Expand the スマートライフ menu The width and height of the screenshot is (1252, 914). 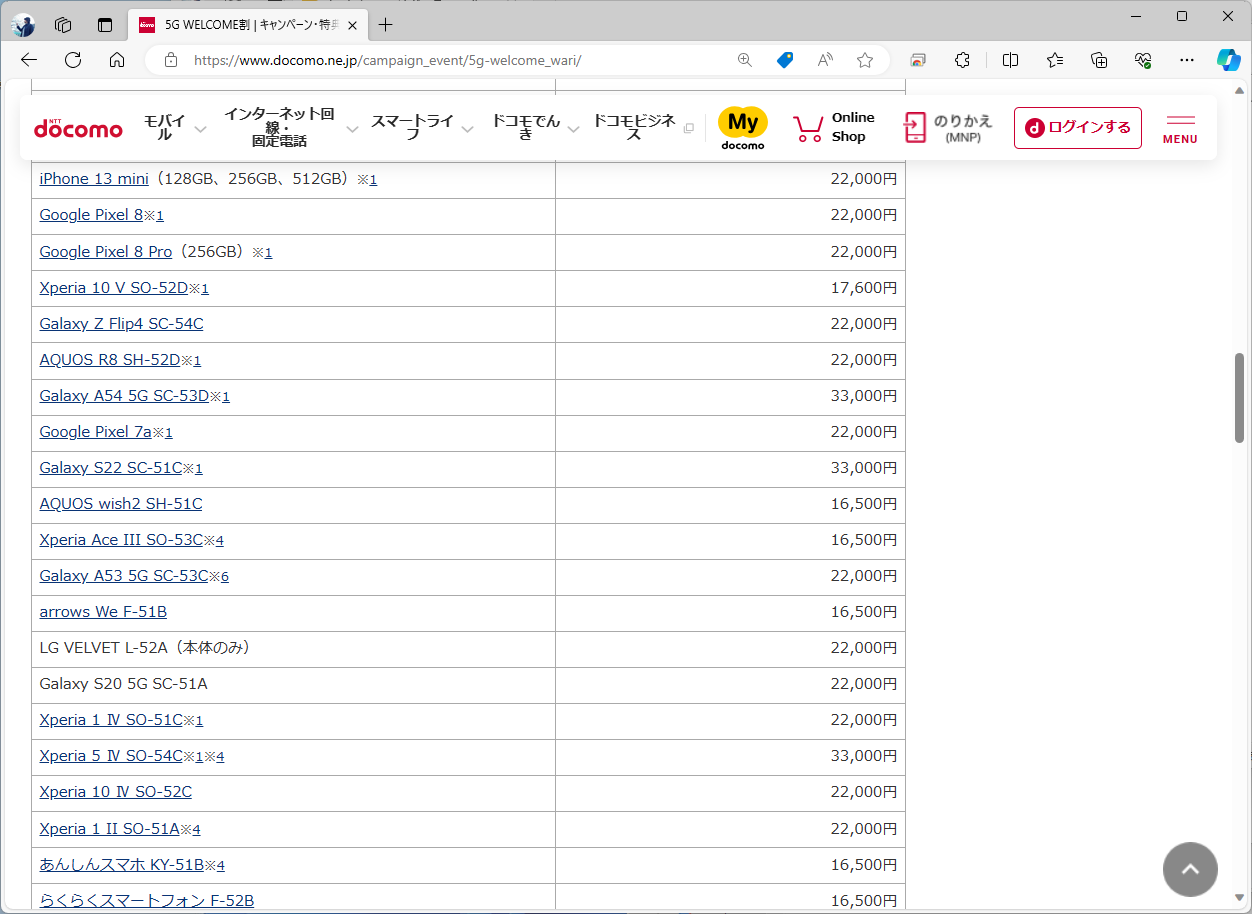click(x=420, y=128)
